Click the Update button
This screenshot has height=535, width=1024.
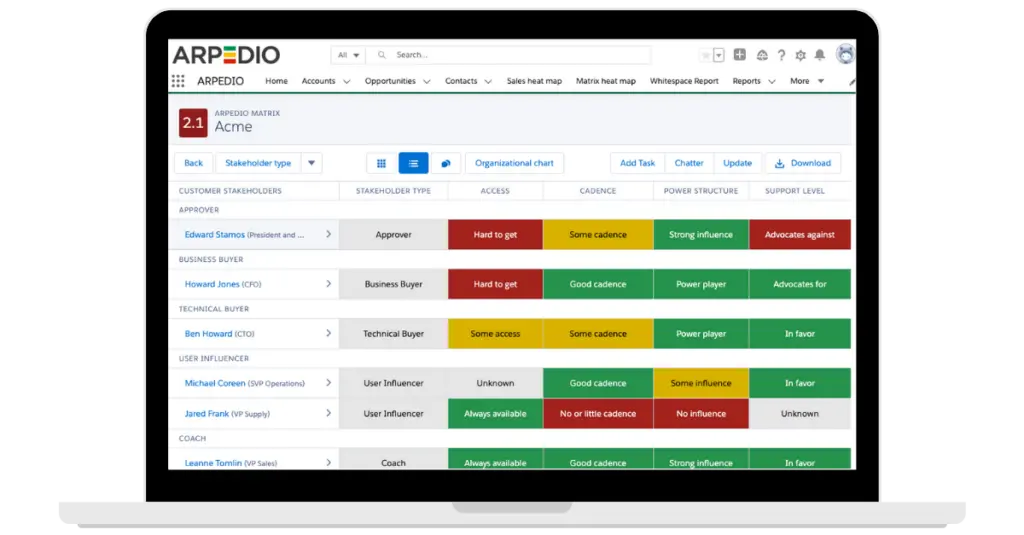tap(737, 163)
